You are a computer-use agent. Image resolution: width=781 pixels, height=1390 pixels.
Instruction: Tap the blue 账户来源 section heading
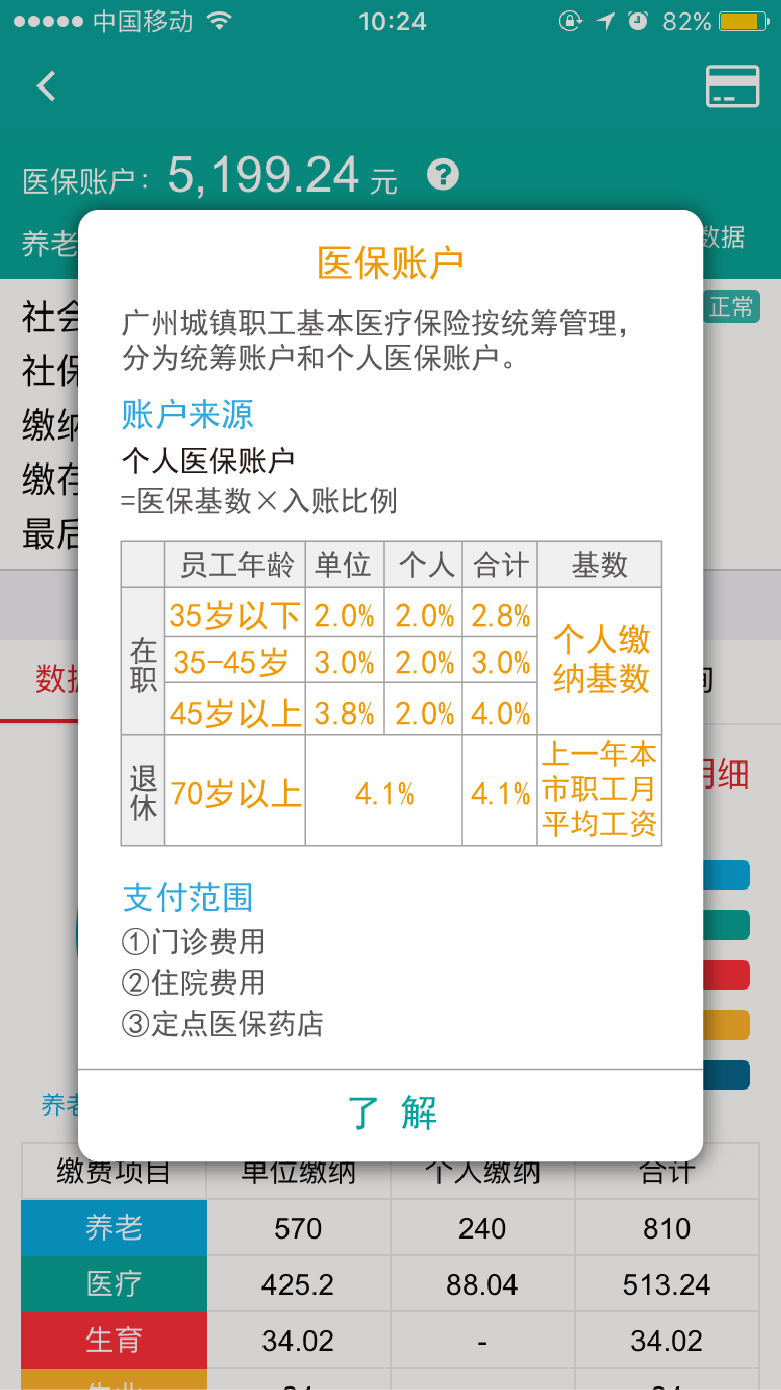[x=186, y=413]
